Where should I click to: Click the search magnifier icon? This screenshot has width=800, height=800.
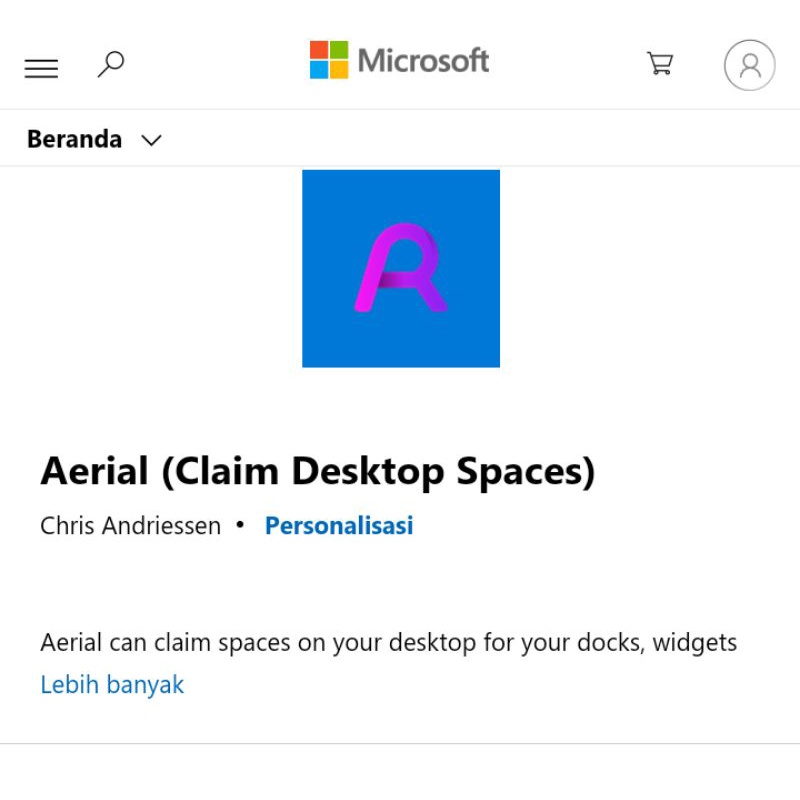click(x=110, y=63)
